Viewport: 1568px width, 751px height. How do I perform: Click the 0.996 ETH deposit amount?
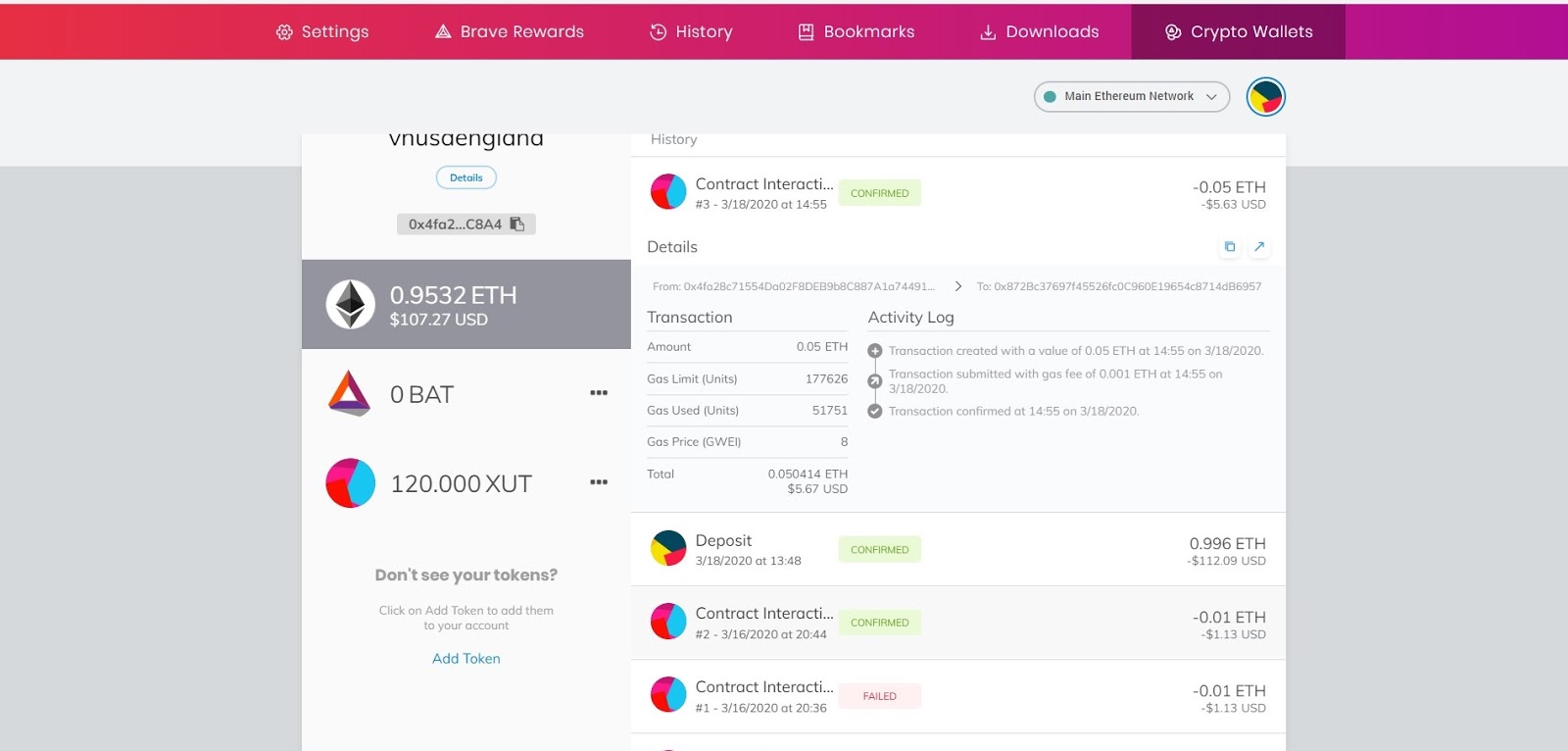(x=1227, y=544)
